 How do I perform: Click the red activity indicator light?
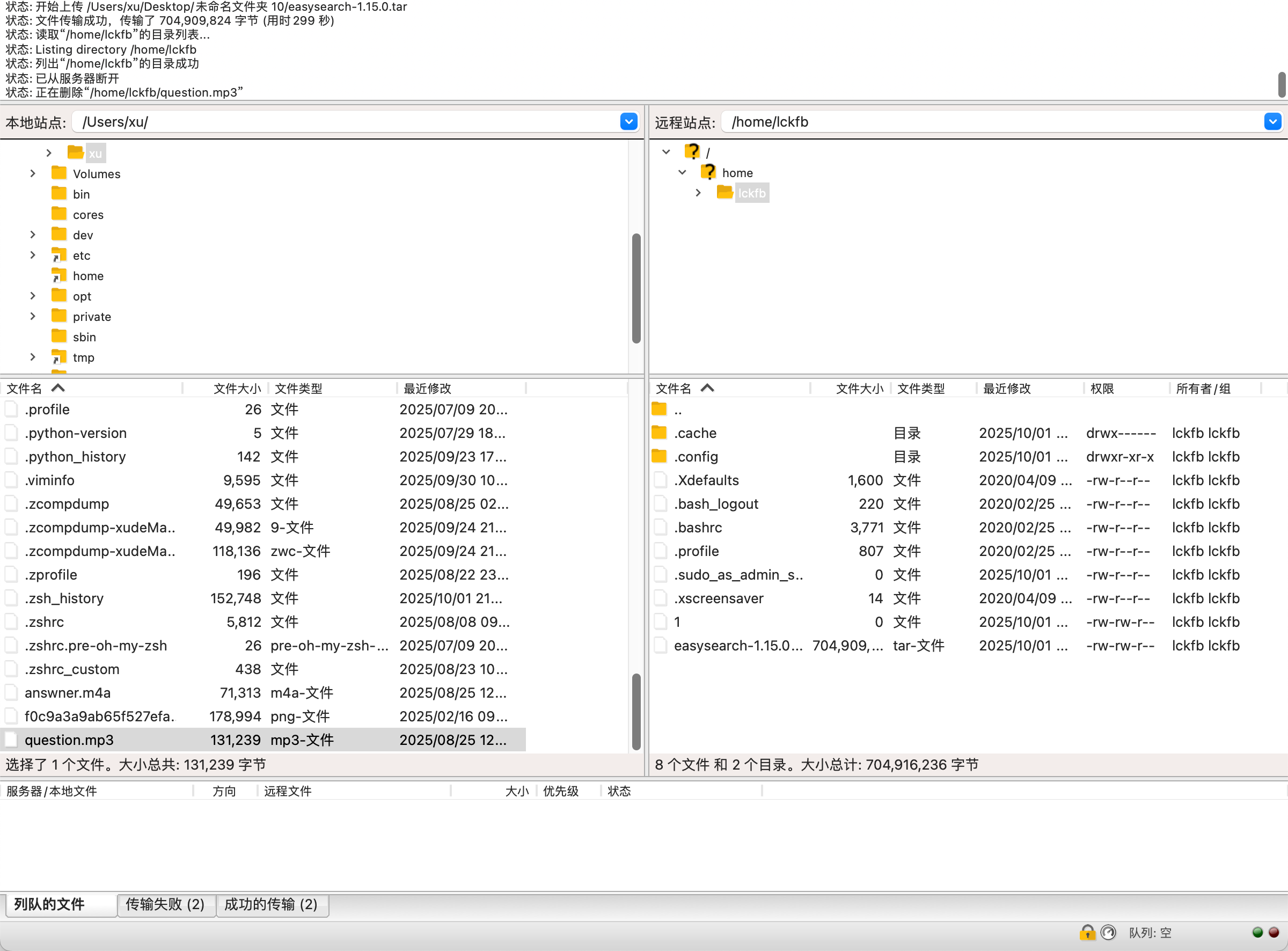coord(1274,932)
